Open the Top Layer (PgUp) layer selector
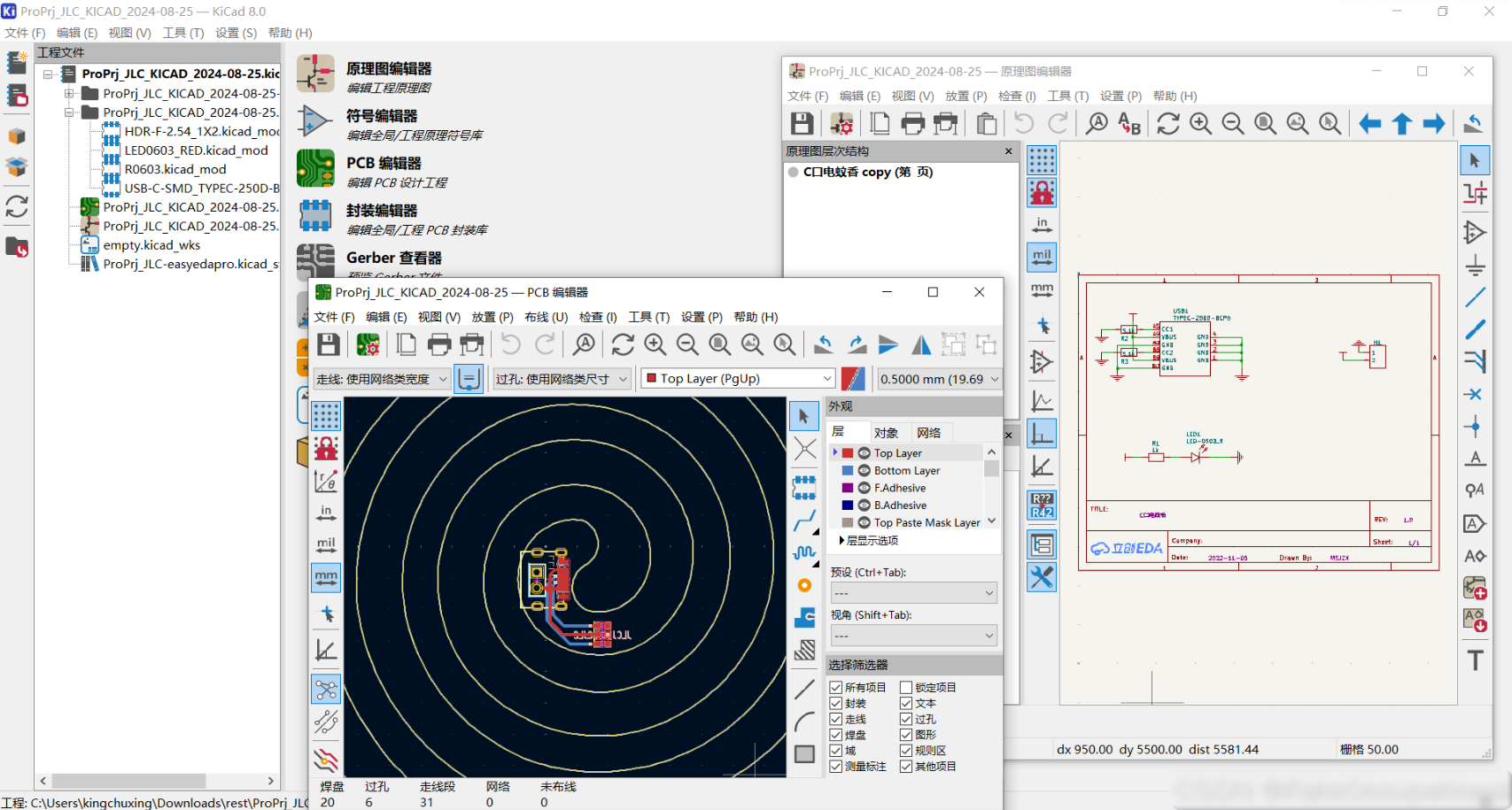1512x810 pixels. [738, 379]
